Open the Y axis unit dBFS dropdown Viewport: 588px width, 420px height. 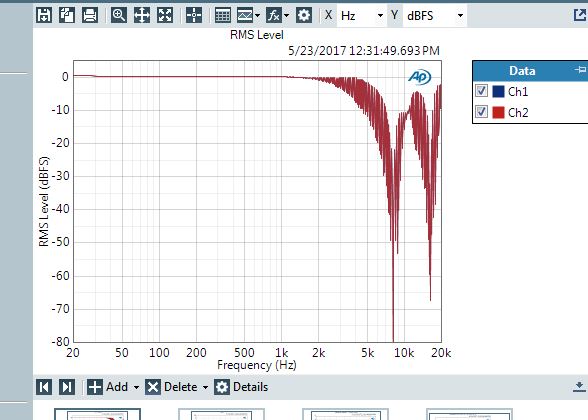click(435, 15)
